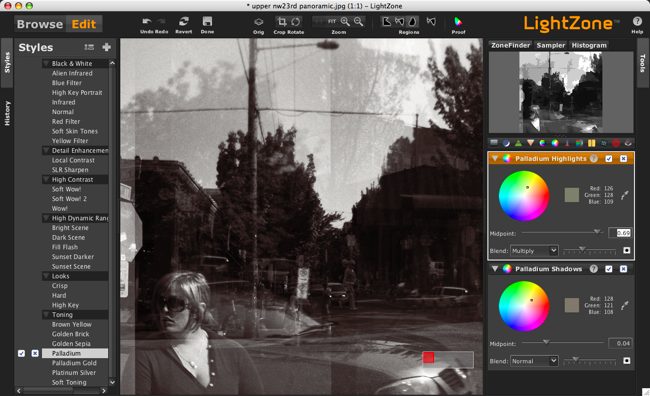The width and height of the screenshot is (650, 396).
Task: Zoom in with the plus magnifier
Action: [x=345, y=22]
